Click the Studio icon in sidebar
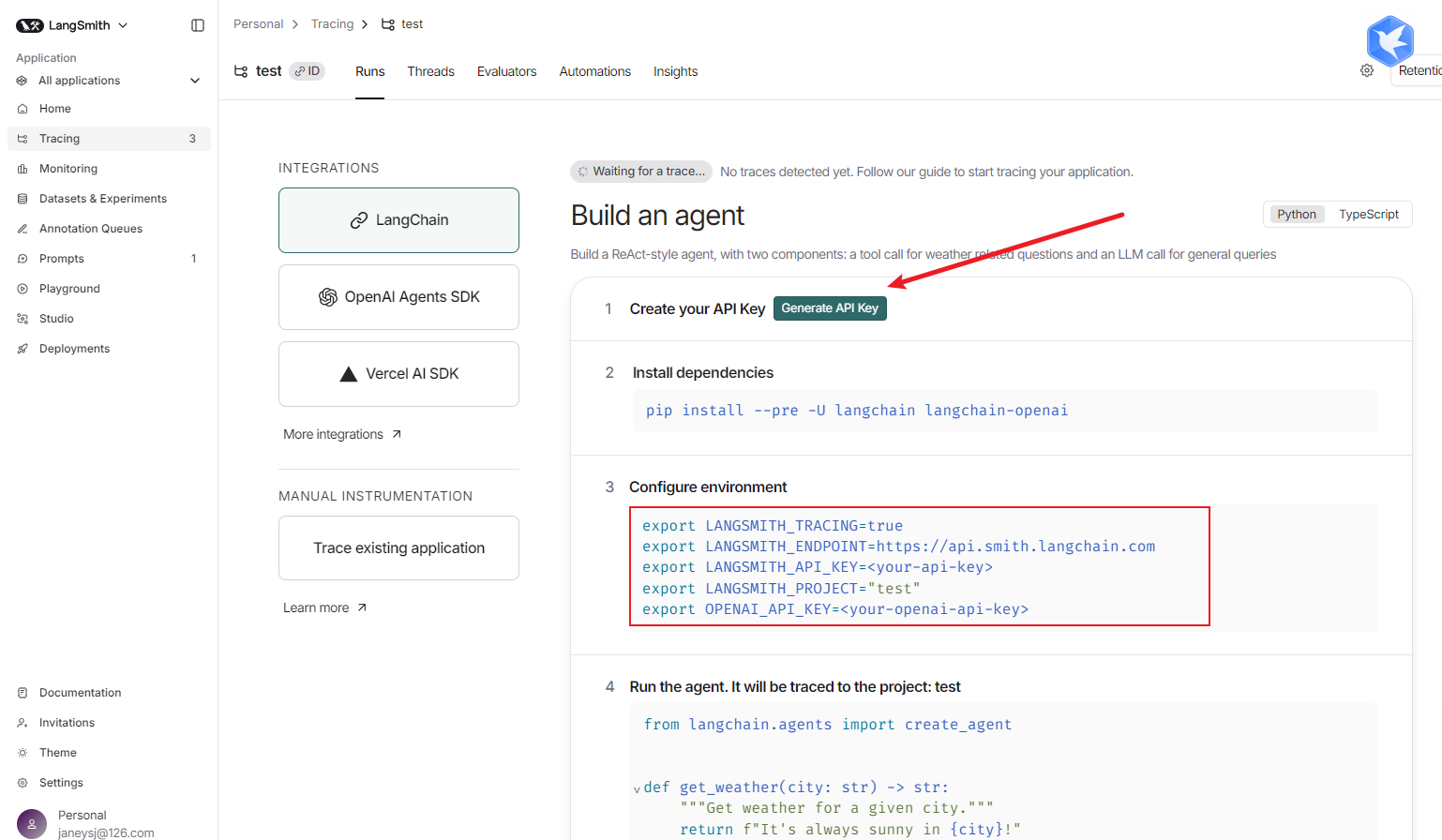 pos(23,319)
